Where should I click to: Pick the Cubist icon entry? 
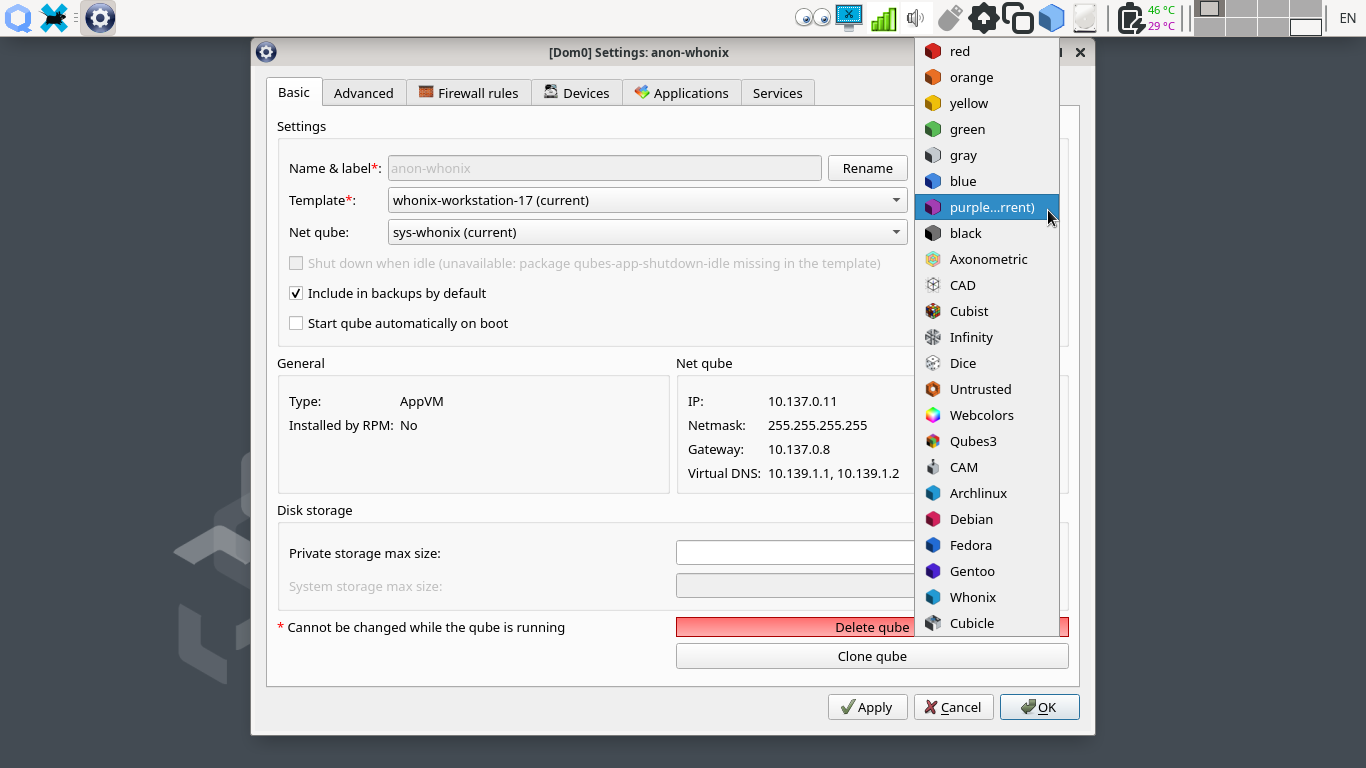pos(987,311)
